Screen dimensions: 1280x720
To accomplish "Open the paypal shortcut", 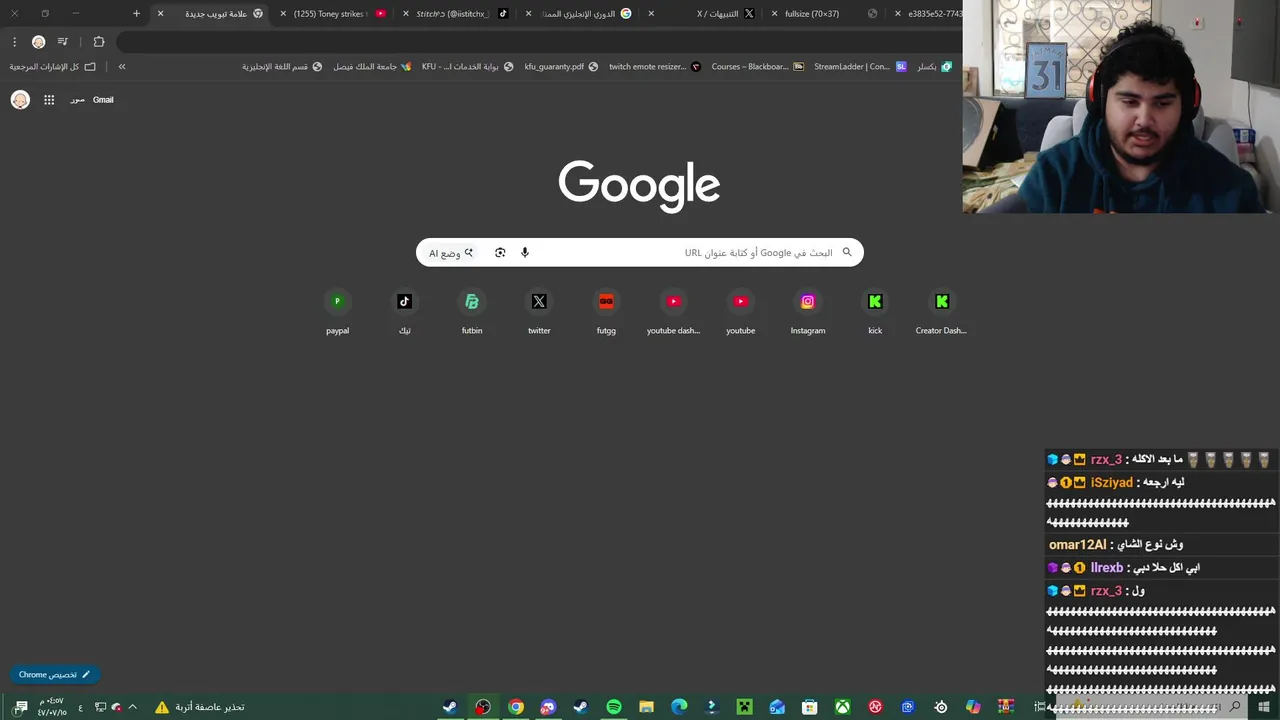I will [x=337, y=312].
